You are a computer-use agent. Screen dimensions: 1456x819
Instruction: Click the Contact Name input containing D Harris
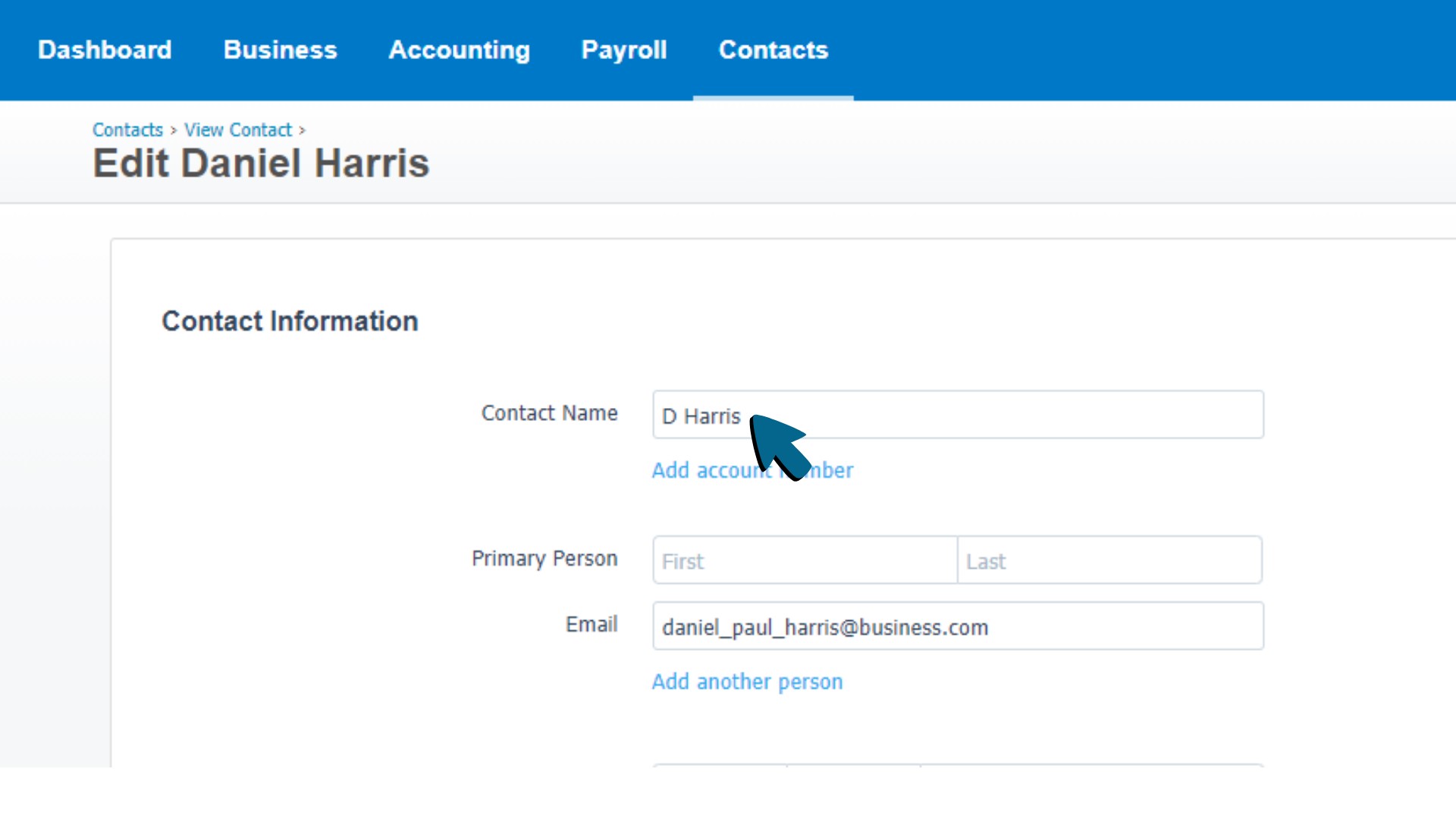click(x=958, y=415)
